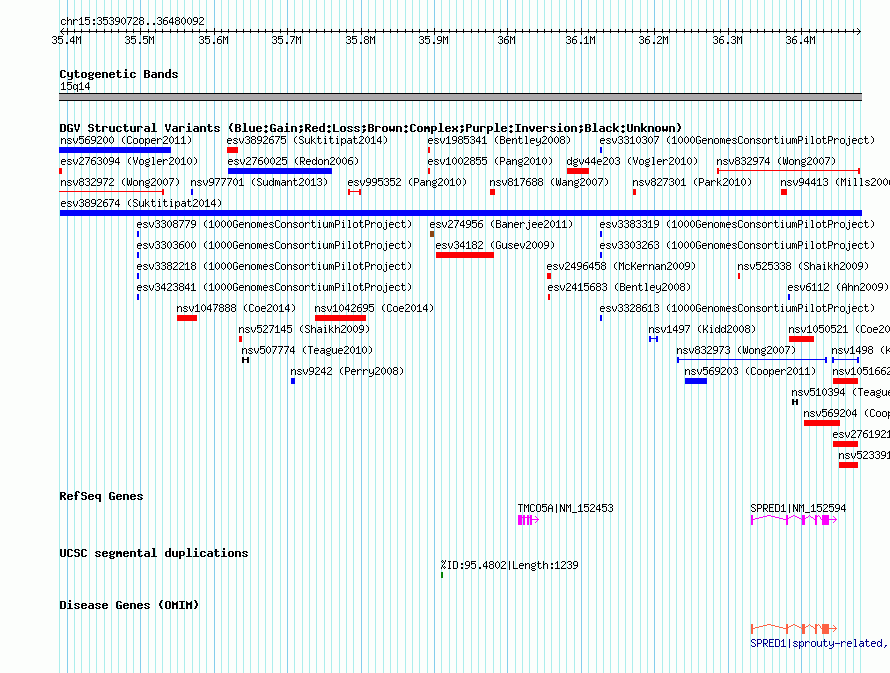890x673 pixels.
Task: Click the nsv832974 (Wong2007) red span line
Action: [788, 171]
